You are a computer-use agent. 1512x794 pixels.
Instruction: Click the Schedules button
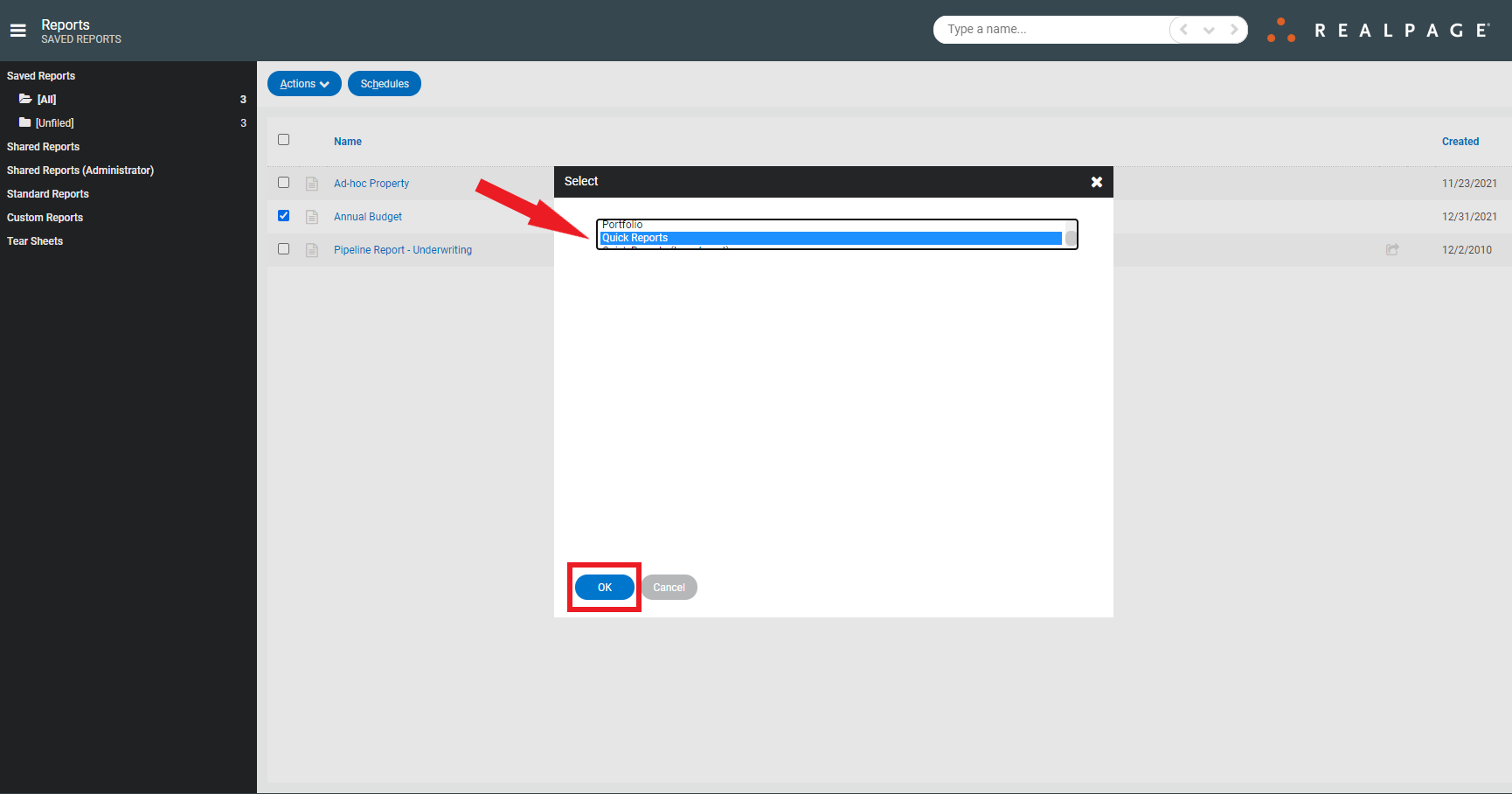point(385,84)
